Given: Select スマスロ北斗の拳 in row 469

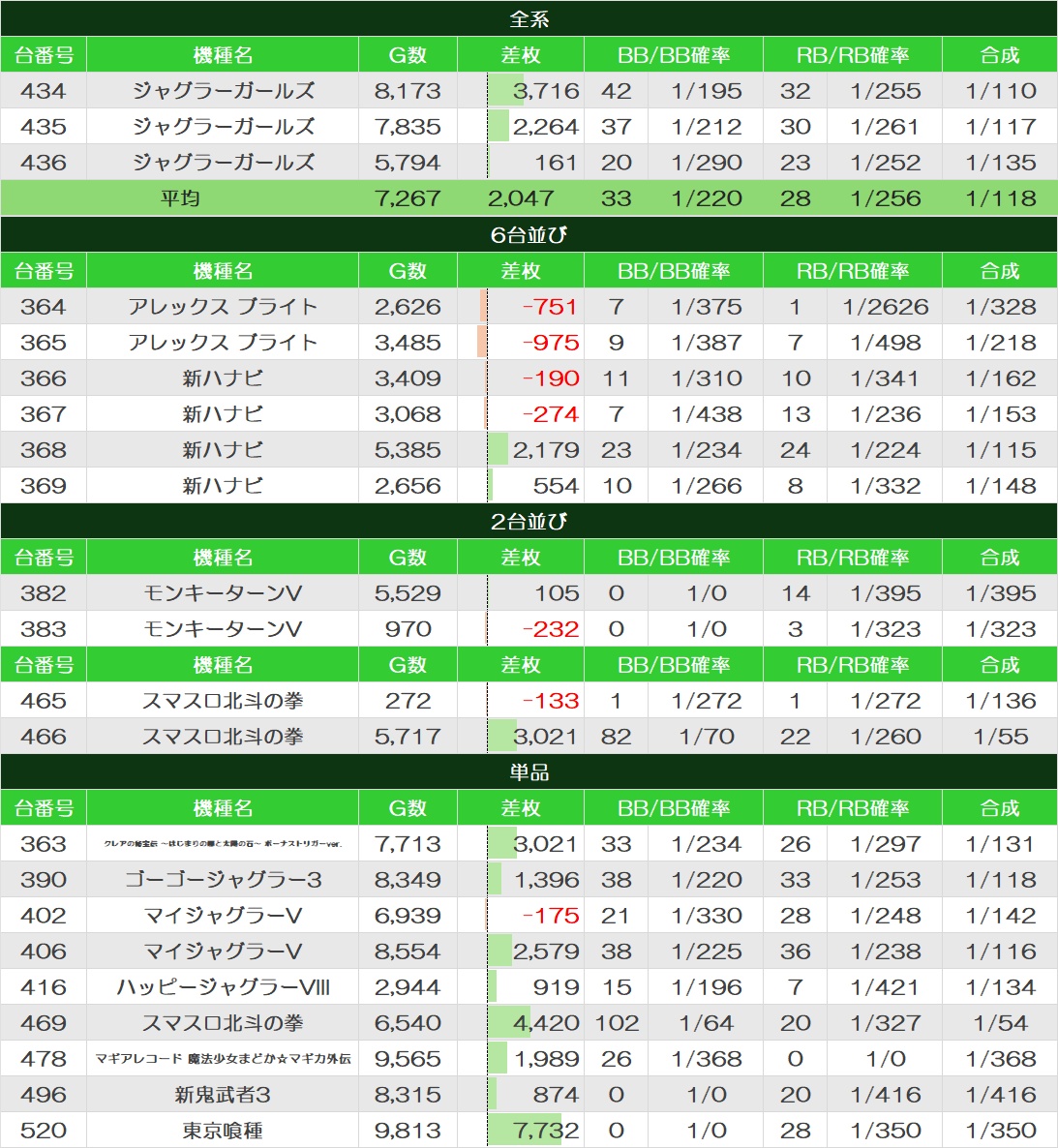Looking at the screenshot, I should tap(223, 1023).
